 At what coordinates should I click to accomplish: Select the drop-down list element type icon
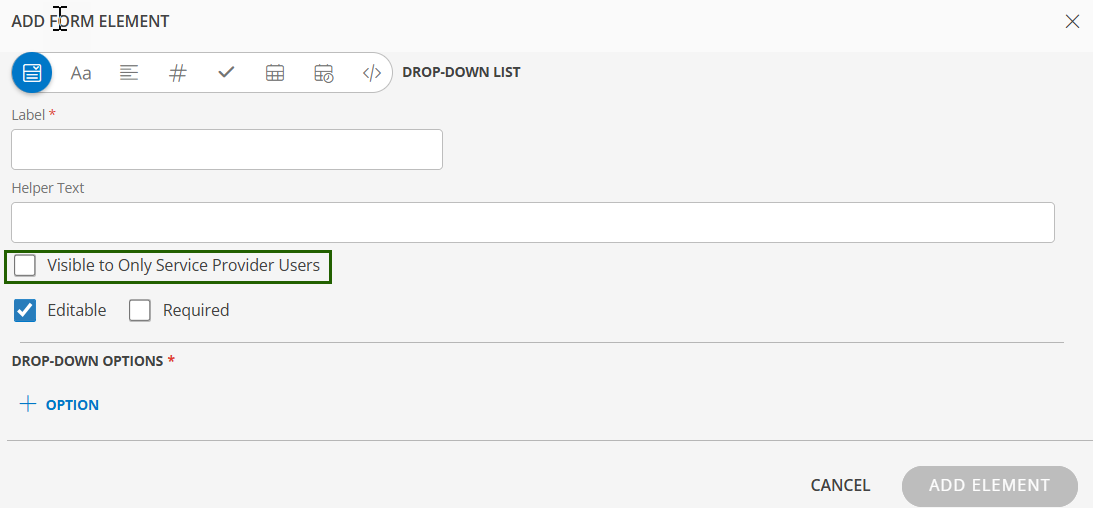[x=32, y=73]
